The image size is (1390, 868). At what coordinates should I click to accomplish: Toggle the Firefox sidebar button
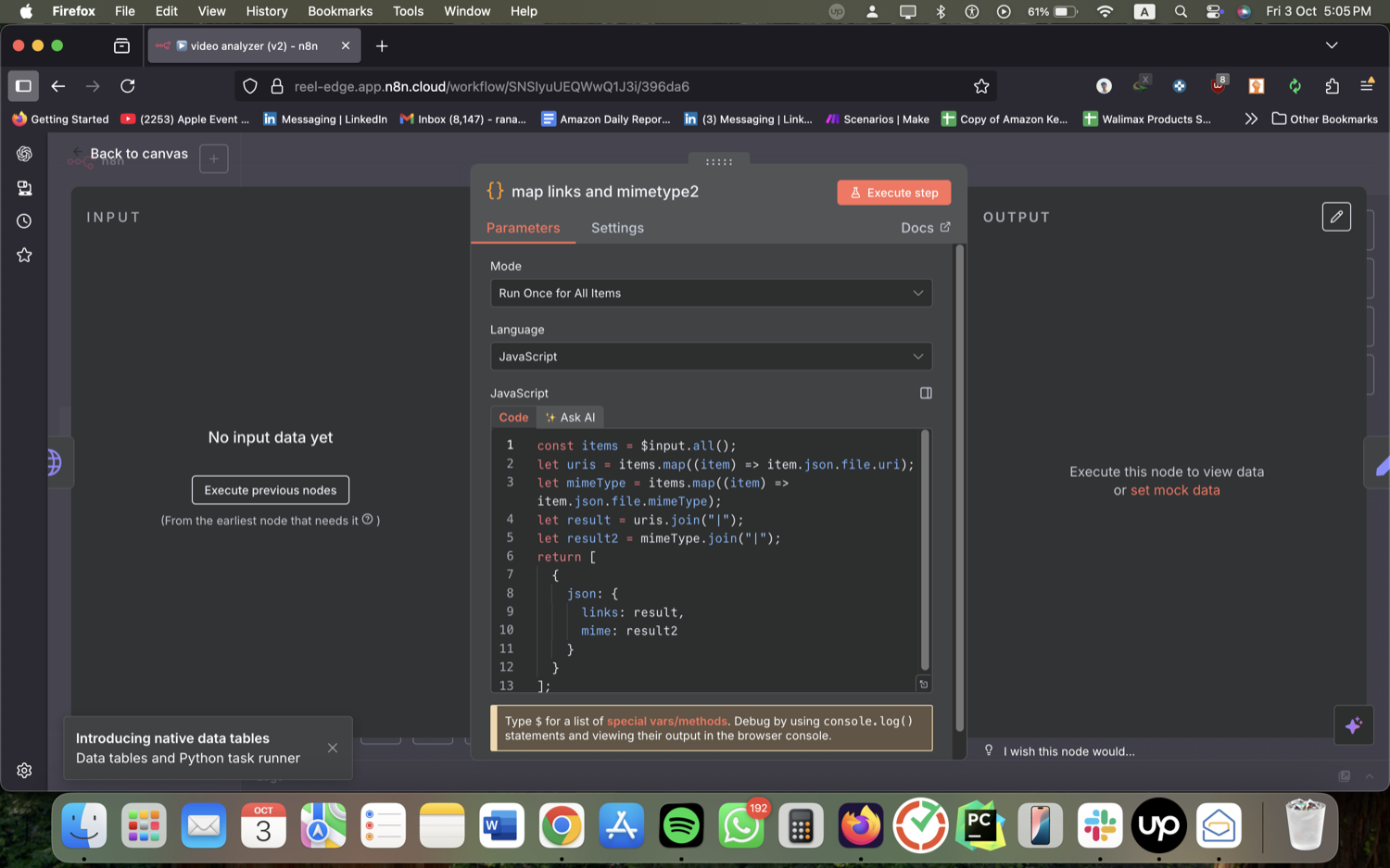click(x=24, y=86)
